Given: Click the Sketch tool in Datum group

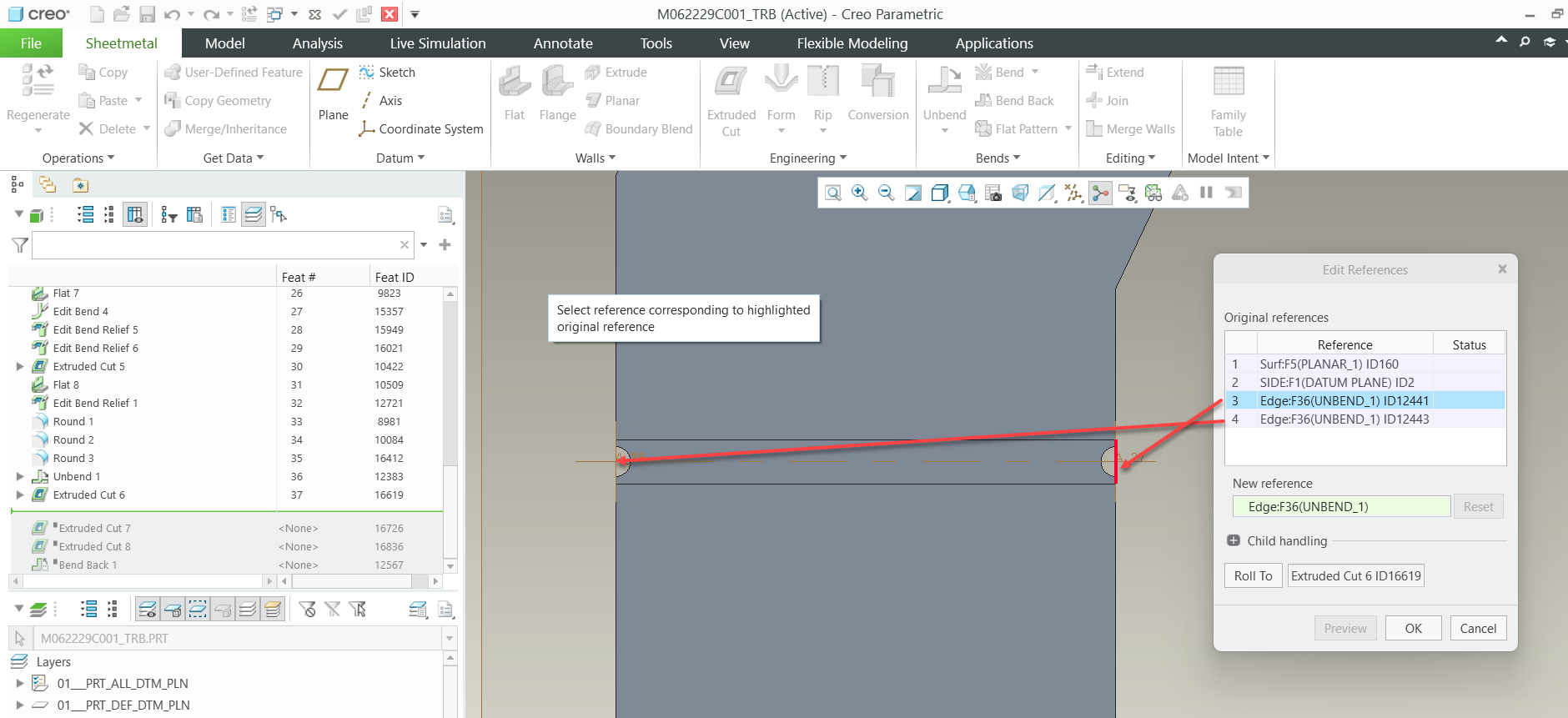Looking at the screenshot, I should pyautogui.click(x=388, y=73).
